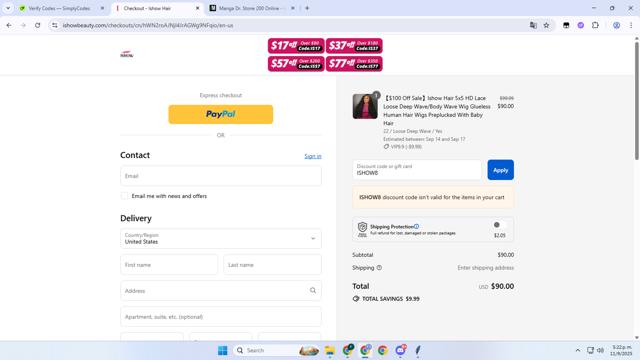Viewport: 640px width, 360px height.
Task: Close the Verify Codes SimplyCodes tab
Action: tap(102, 8)
